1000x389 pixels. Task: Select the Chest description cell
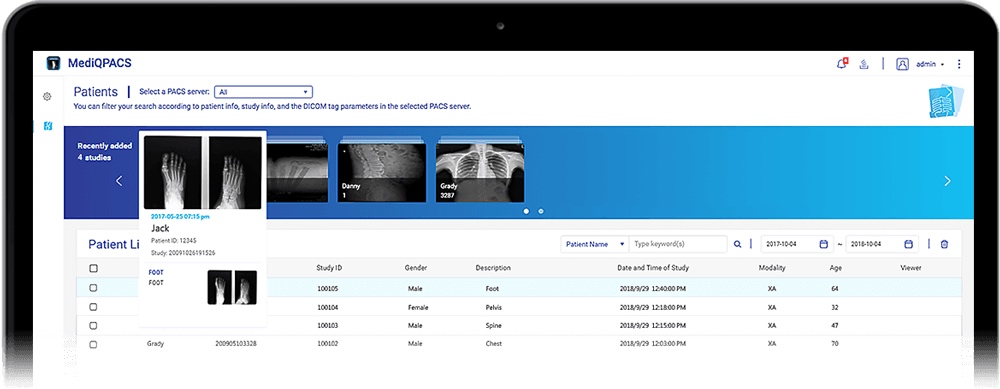click(494, 344)
